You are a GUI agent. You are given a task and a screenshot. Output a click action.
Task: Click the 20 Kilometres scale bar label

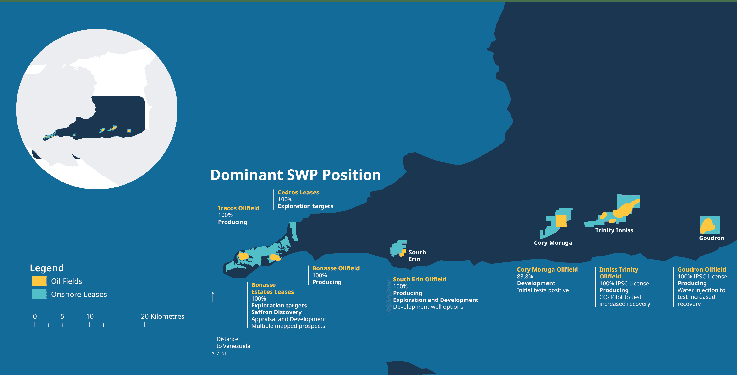[162, 316]
